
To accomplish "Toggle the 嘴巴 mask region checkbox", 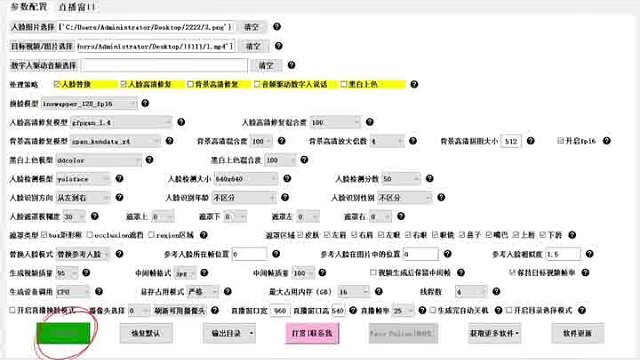I will pyautogui.click(x=489, y=235).
